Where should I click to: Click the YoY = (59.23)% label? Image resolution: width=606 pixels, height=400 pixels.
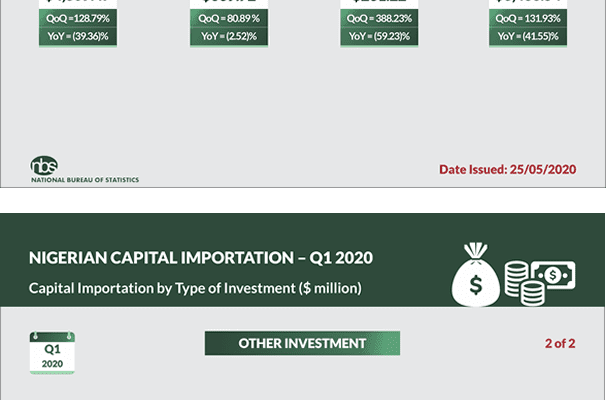coord(379,37)
